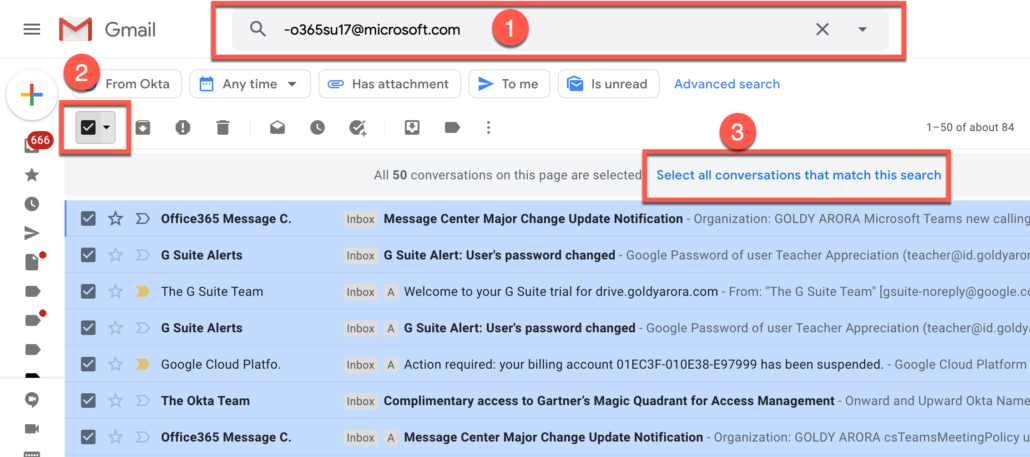Mark selected conversations as read
The height and width of the screenshot is (457, 1030).
tap(277, 127)
